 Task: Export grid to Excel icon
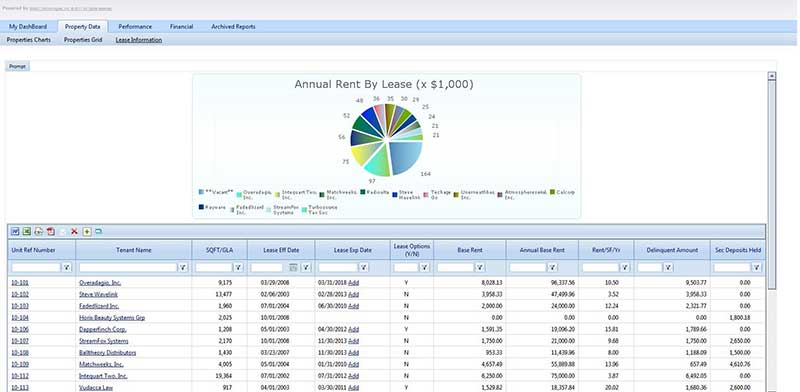coord(27,232)
